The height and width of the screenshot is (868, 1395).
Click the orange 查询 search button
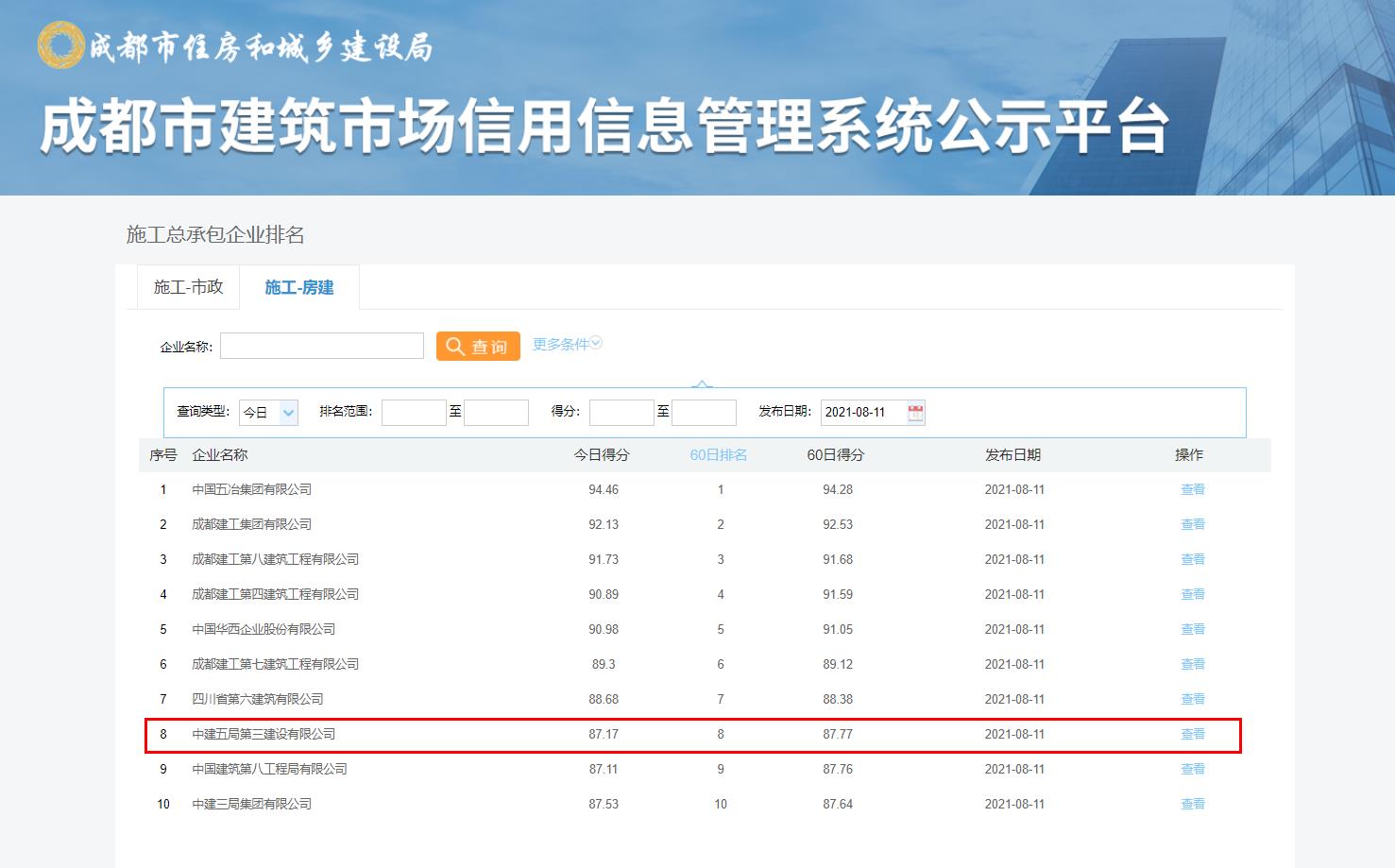coord(478,346)
